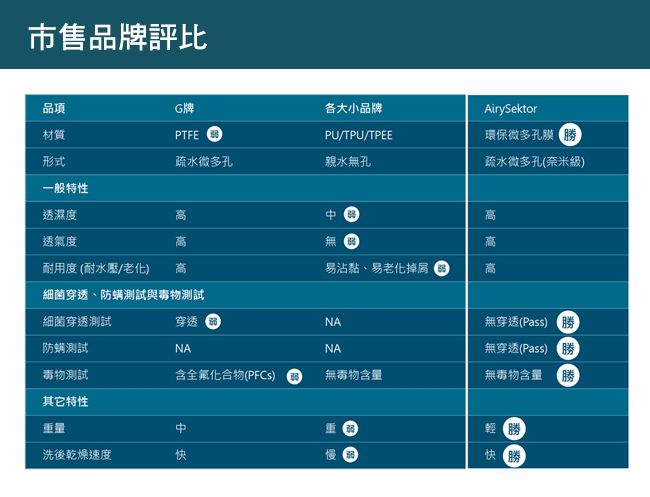Click the 重量 row label
Viewport: 650px width, 497px height.
[x=54, y=428]
